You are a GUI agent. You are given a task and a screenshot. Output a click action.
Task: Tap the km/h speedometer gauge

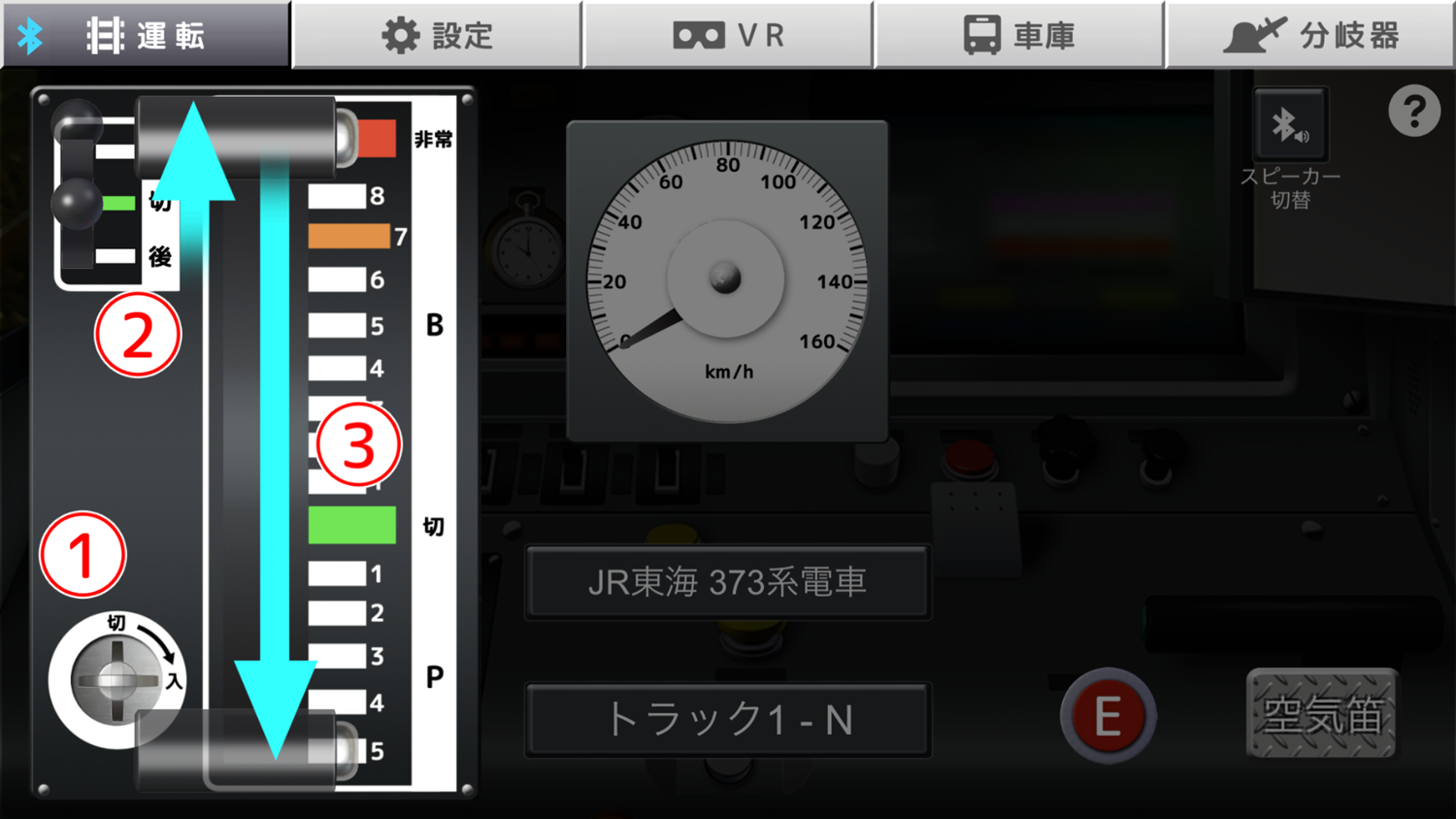727,281
